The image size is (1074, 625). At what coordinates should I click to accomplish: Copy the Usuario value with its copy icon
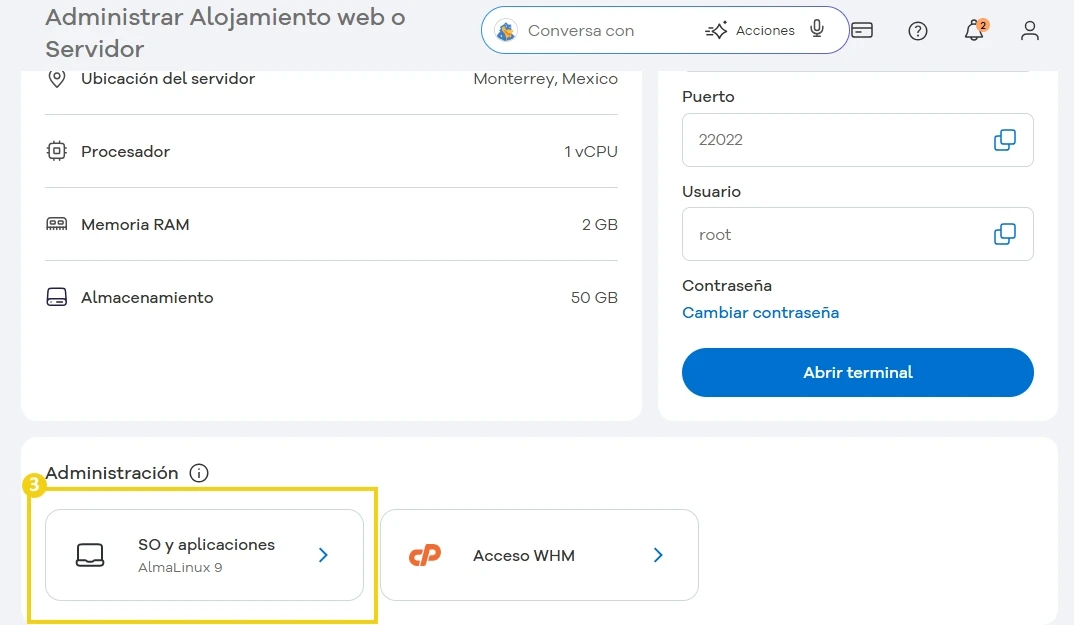[1004, 234]
